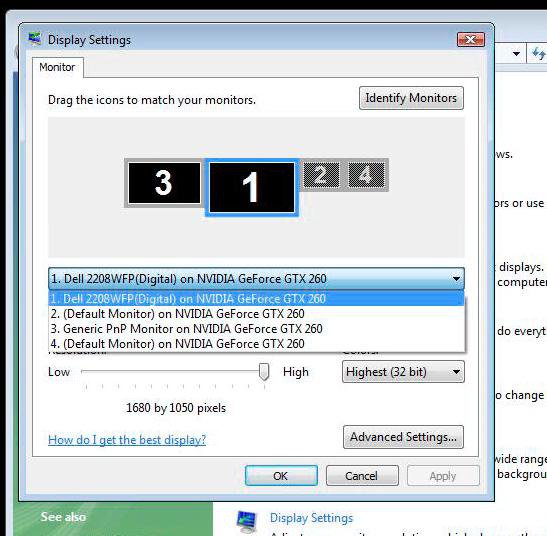Click the Cancel button
This screenshot has height=536, width=547.
coord(362,476)
